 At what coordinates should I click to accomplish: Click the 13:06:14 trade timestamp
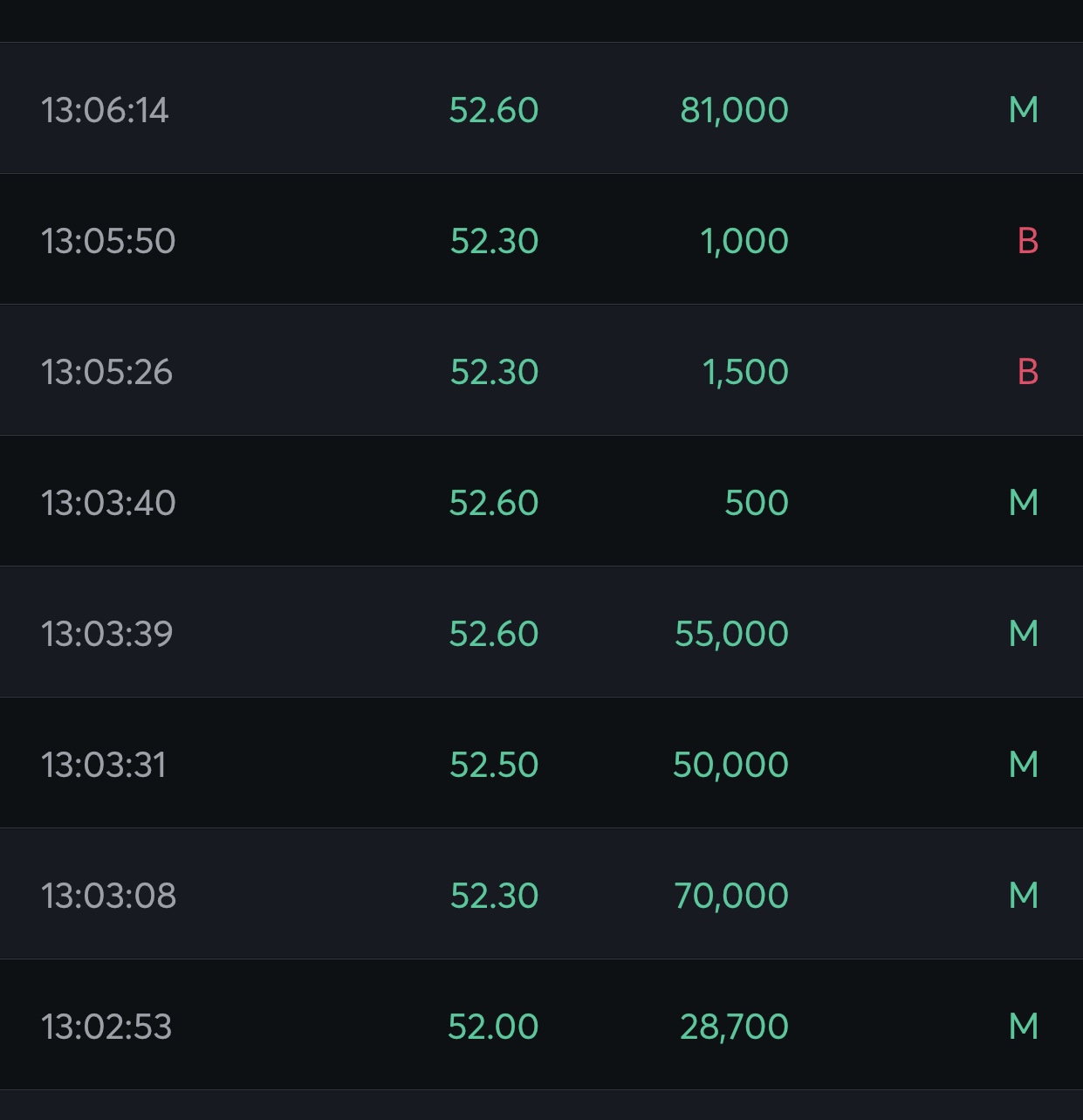(x=105, y=110)
